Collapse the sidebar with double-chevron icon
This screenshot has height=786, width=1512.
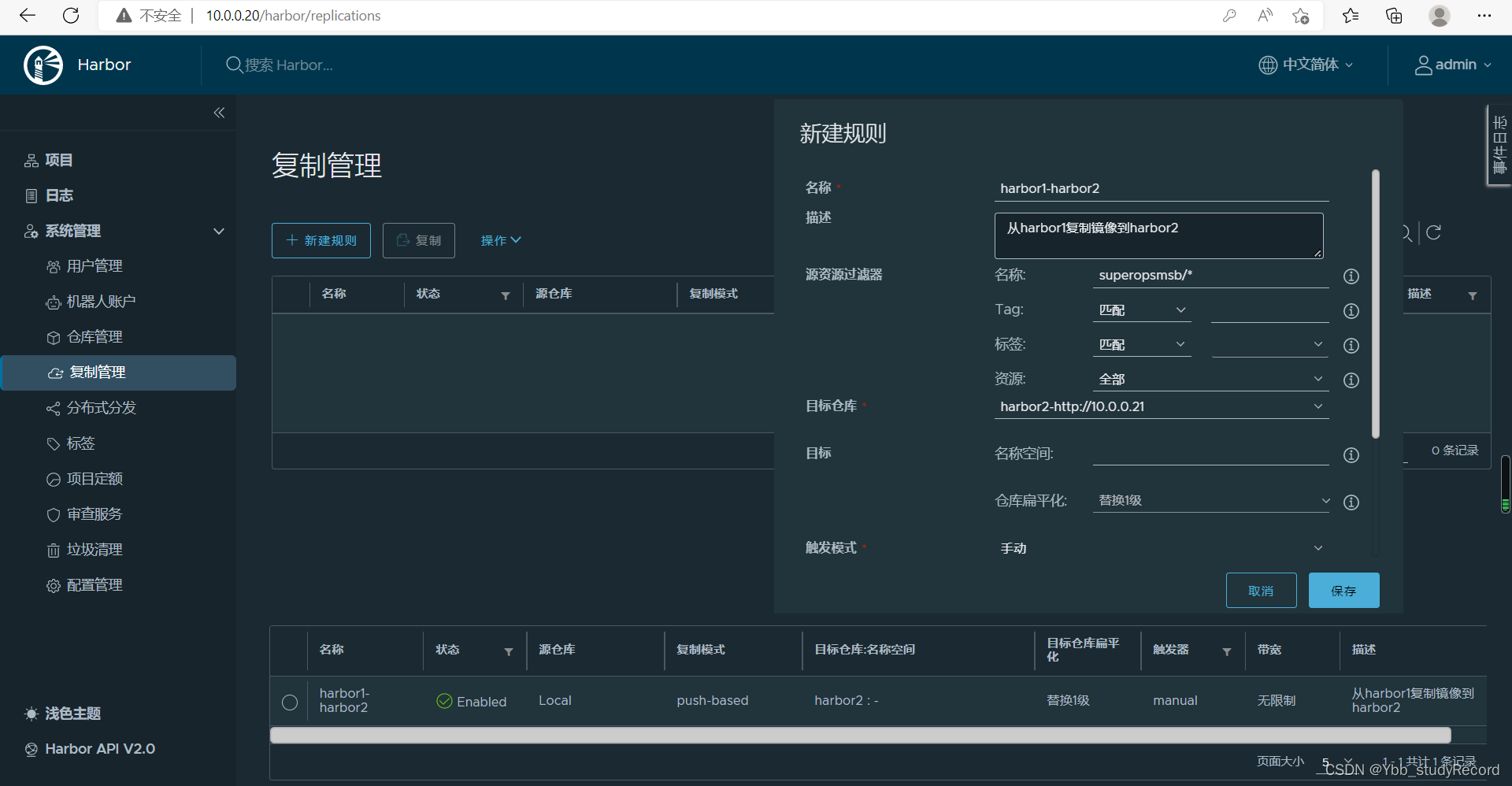[x=219, y=113]
